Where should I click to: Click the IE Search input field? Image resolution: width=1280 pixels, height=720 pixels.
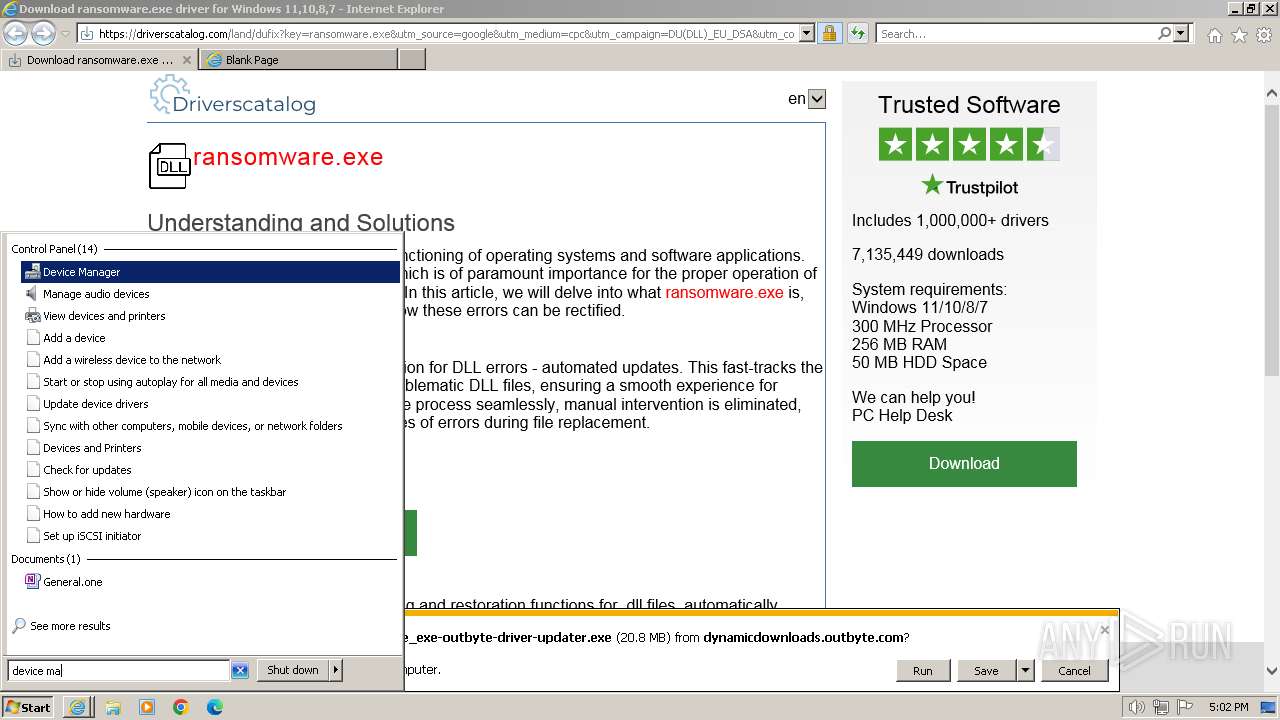[1016, 33]
